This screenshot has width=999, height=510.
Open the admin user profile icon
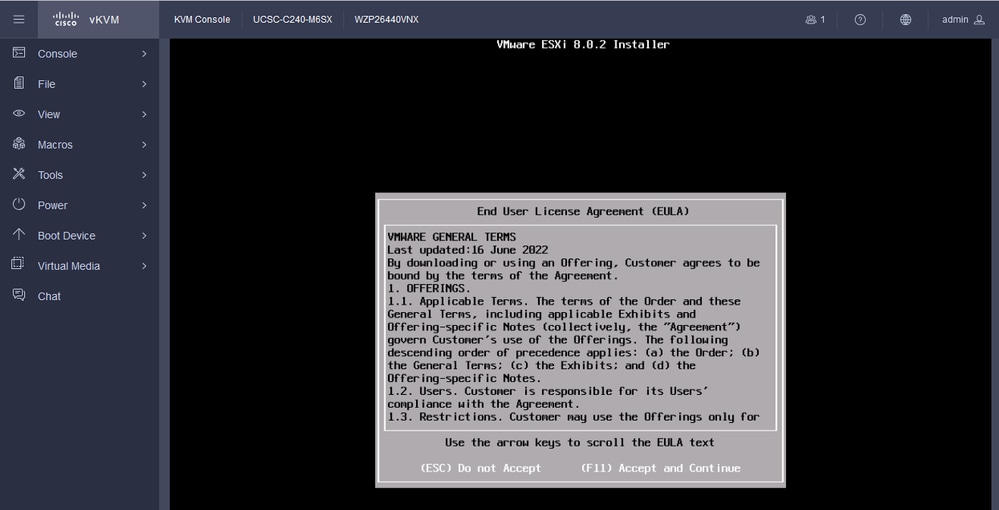pyautogui.click(x=980, y=20)
